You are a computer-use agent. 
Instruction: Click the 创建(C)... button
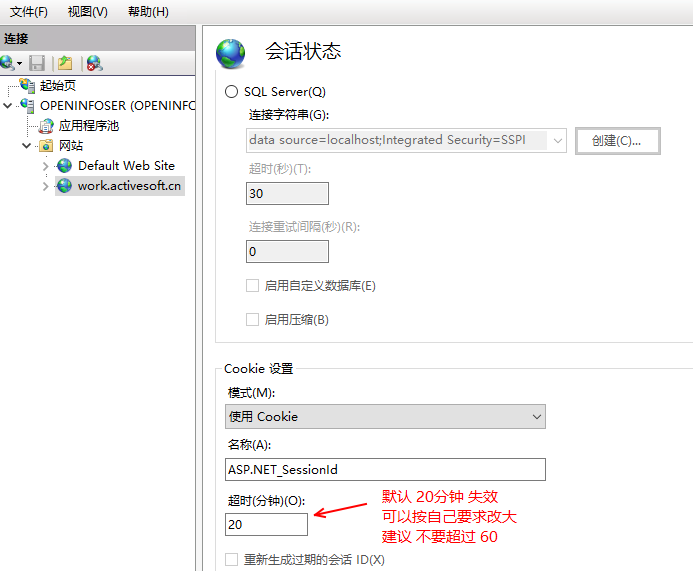617,141
